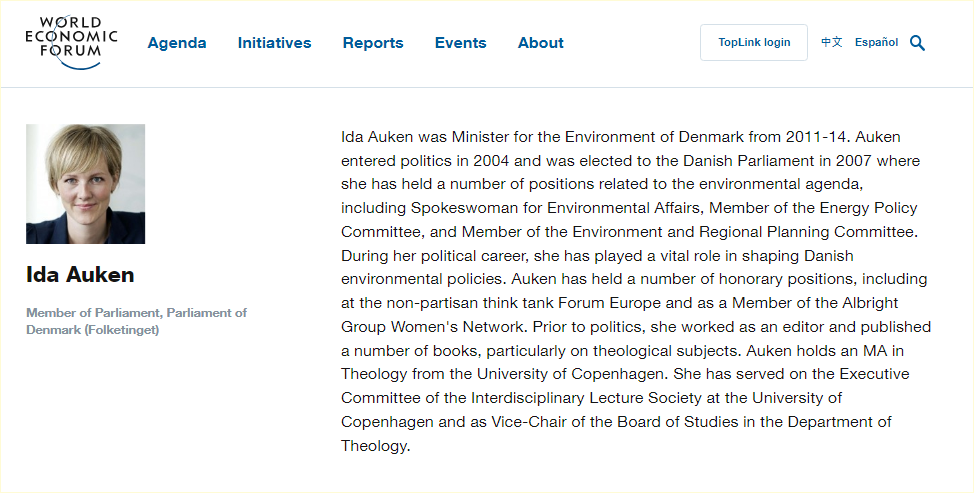Open the Reports navigation item
The image size is (974, 493).
tap(373, 43)
